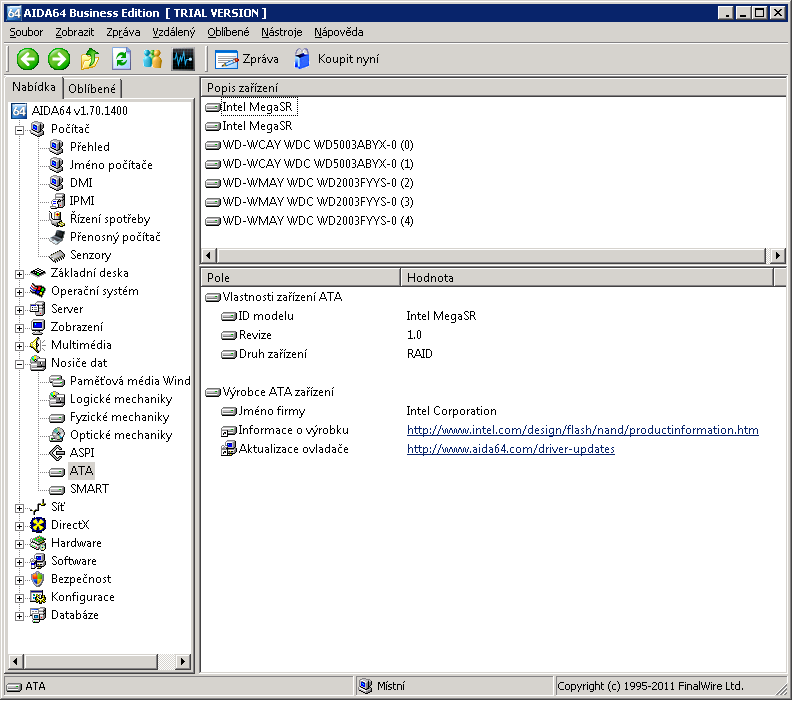This screenshot has width=792, height=701.
Task: Expand the DirectX node
Action: click(x=19, y=526)
